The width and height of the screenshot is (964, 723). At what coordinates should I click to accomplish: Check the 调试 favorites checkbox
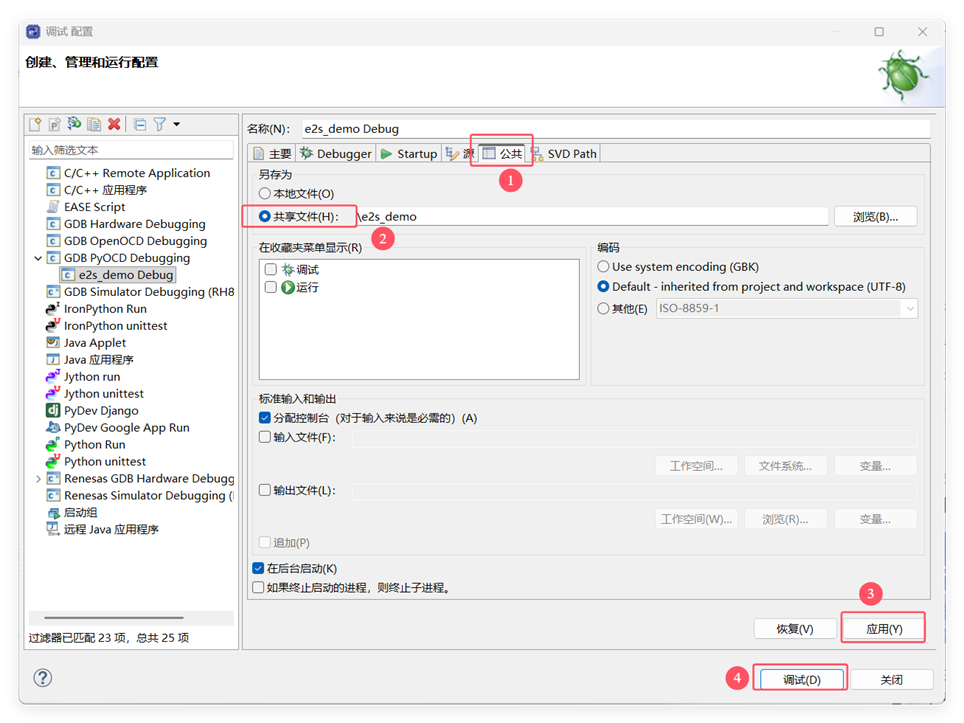(x=271, y=269)
